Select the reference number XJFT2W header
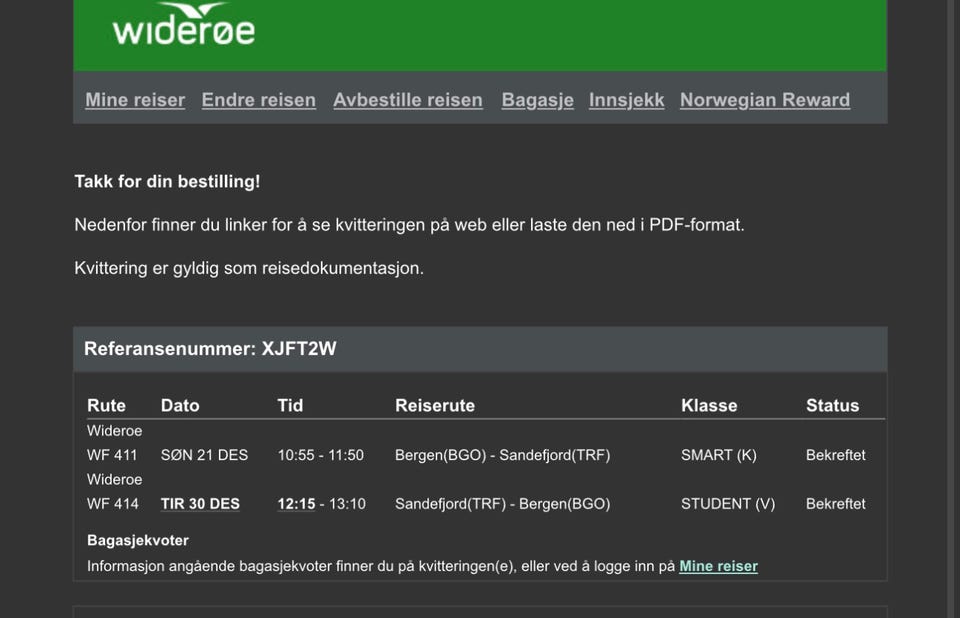 (213, 349)
